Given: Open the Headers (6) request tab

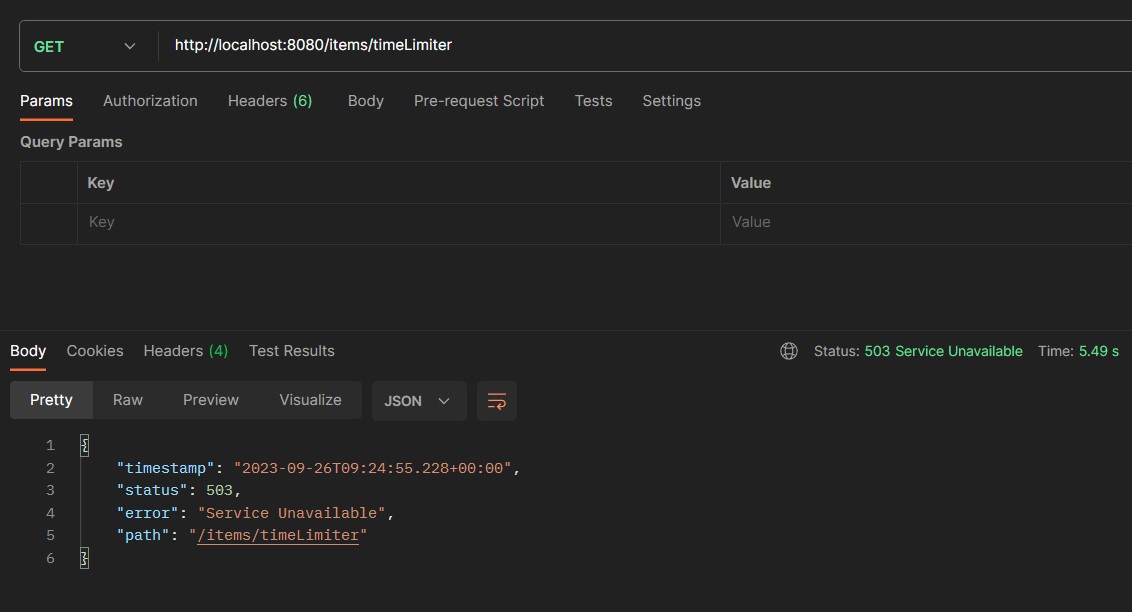Looking at the screenshot, I should (x=269, y=101).
